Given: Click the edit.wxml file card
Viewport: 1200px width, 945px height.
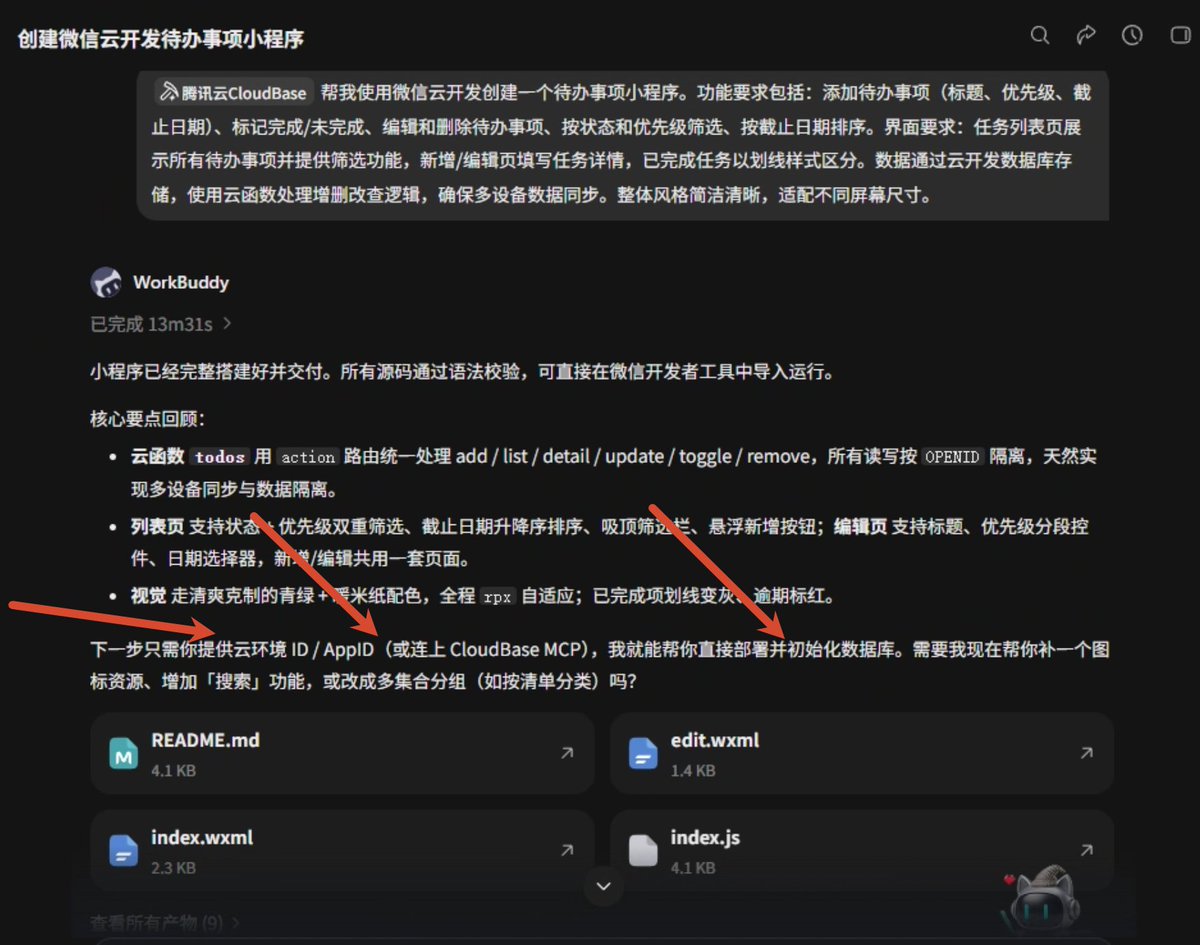Looking at the screenshot, I should coord(861,754).
